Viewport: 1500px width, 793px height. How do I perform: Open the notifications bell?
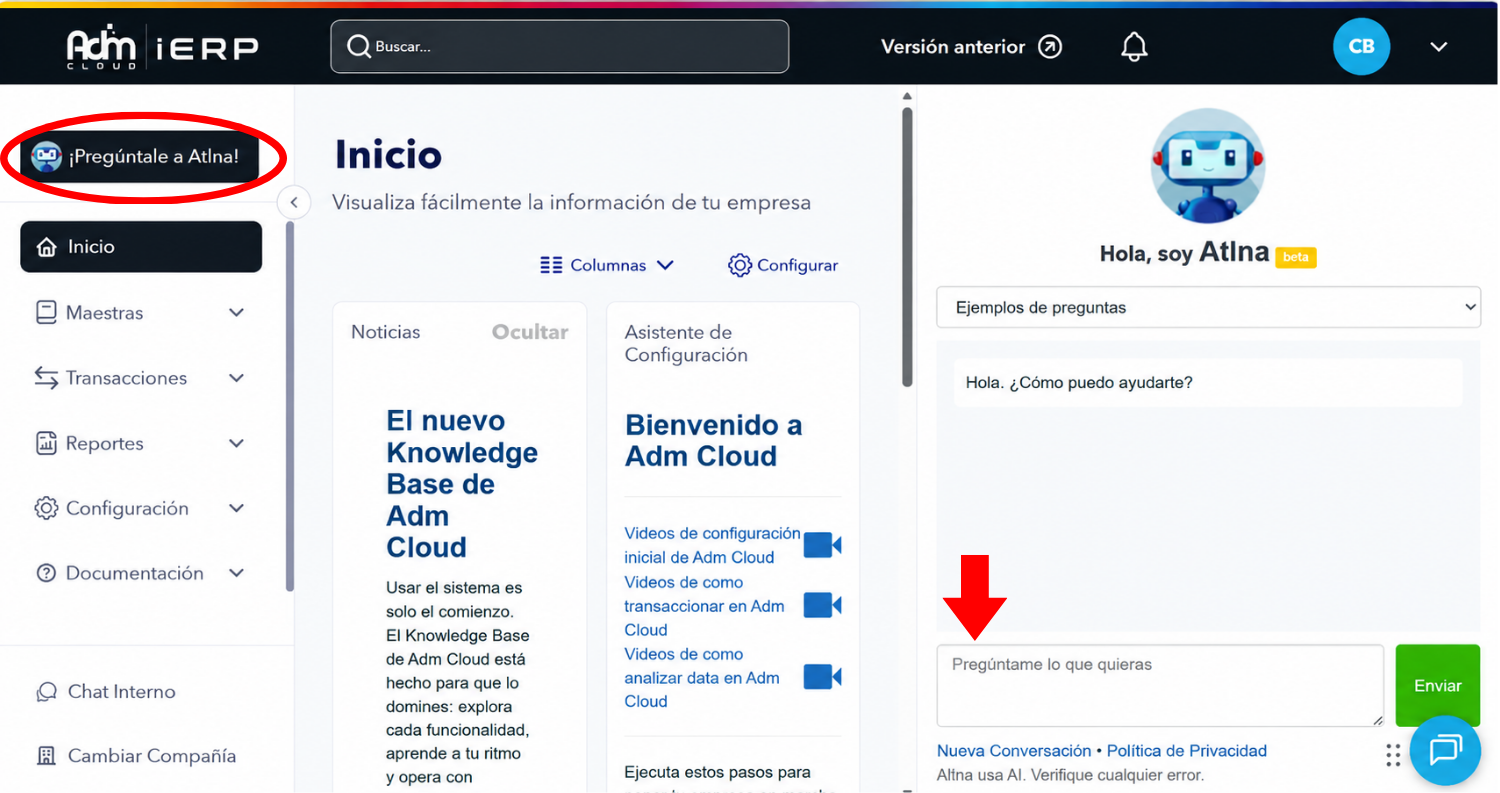(1134, 47)
